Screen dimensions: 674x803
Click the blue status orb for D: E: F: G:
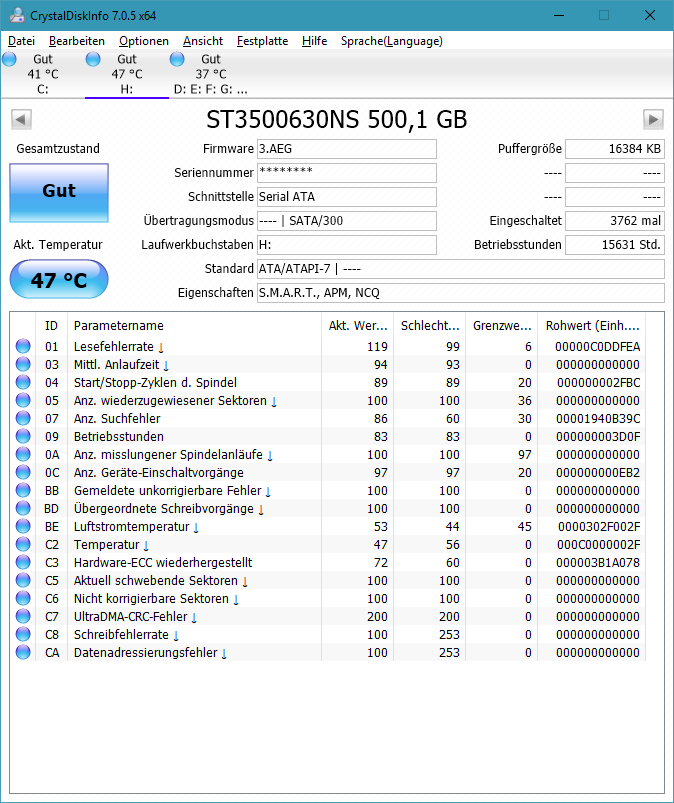click(177, 59)
